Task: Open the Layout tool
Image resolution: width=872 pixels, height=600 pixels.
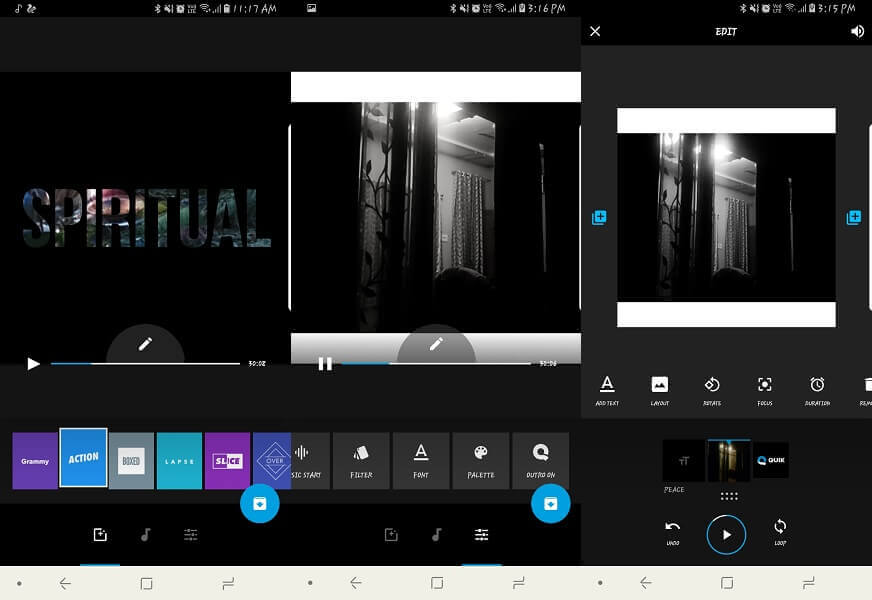Action: pyautogui.click(x=660, y=390)
